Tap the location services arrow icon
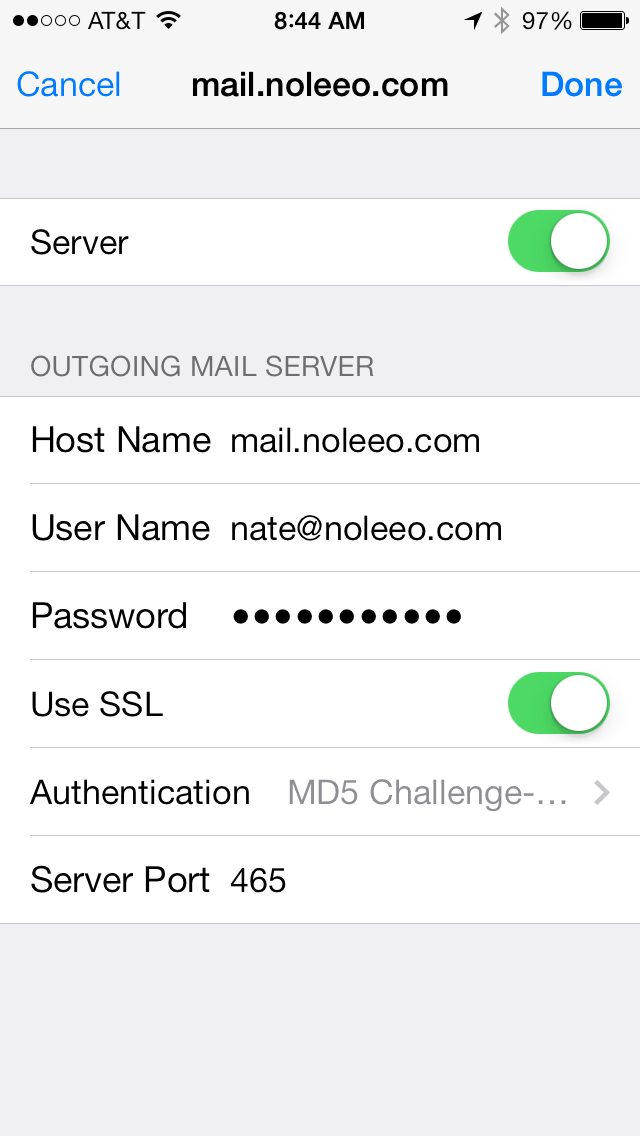Viewport: 640px width, 1136px height. [x=473, y=21]
